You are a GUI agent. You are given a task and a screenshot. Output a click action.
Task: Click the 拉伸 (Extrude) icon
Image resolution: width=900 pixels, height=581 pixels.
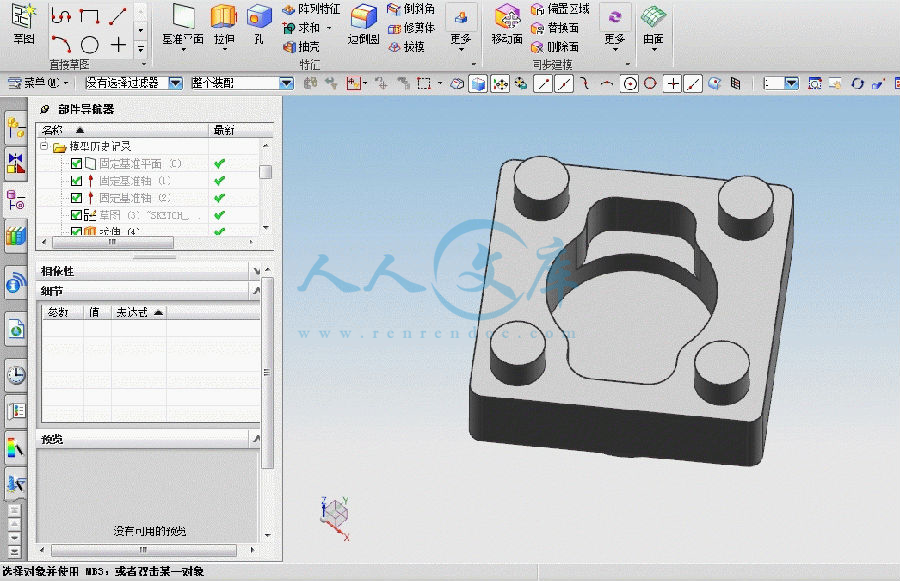coord(224,17)
